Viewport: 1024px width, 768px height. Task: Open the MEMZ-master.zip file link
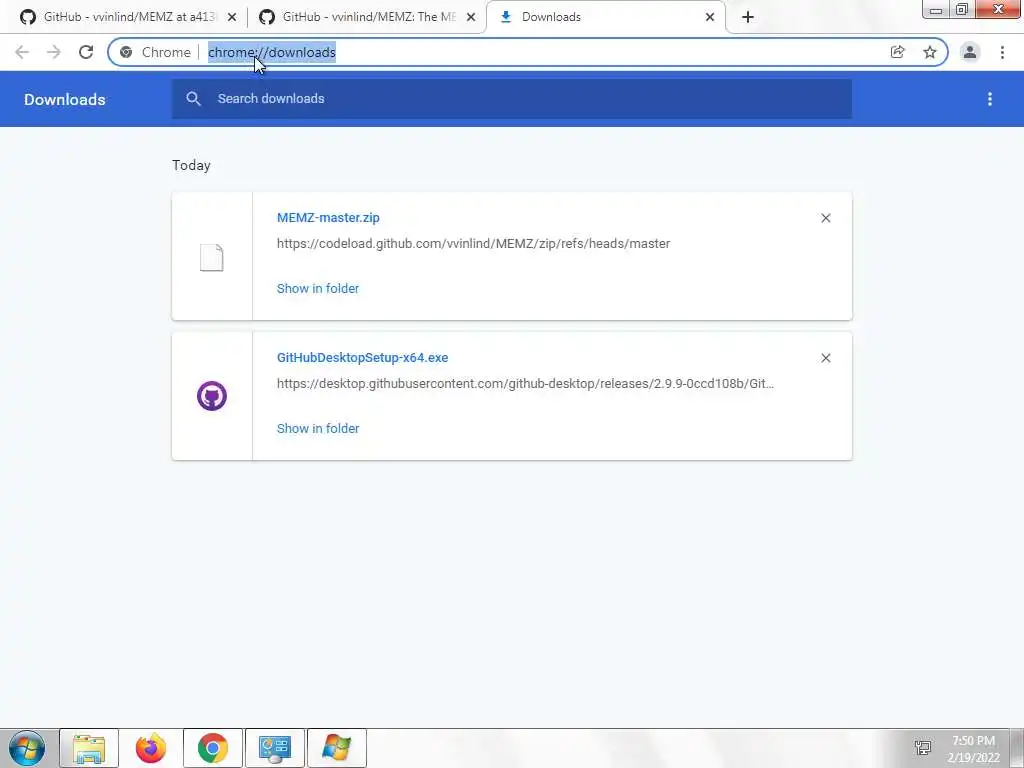[328, 217]
